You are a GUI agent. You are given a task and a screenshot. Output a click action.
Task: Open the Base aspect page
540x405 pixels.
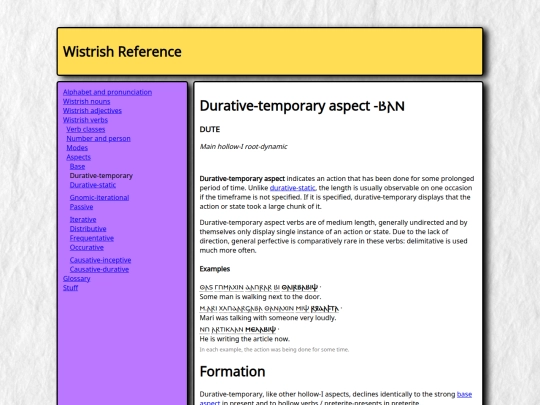(x=77, y=167)
